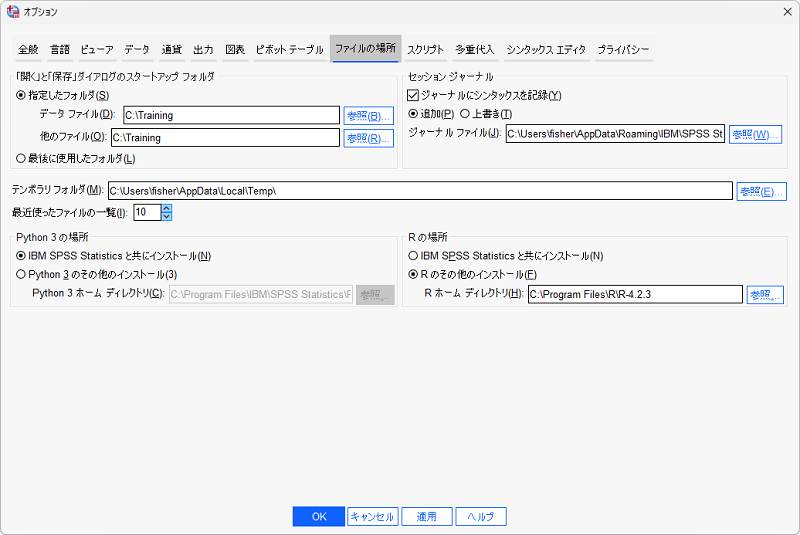This screenshot has width=800, height=535.
Task: Choose R installed with IBM SPSS Statistics
Action: (x=506, y=256)
